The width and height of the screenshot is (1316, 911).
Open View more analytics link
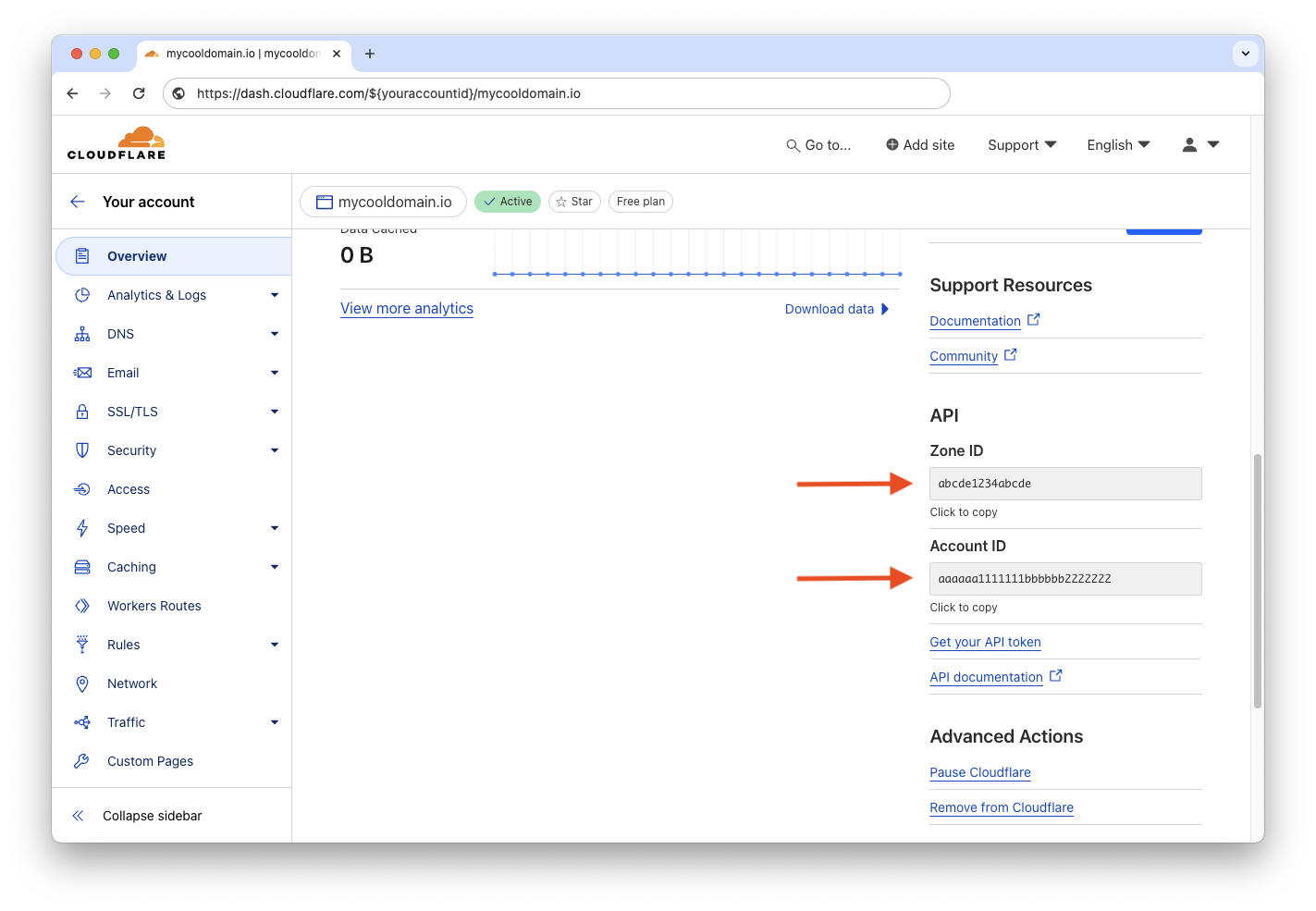pyautogui.click(x=407, y=309)
